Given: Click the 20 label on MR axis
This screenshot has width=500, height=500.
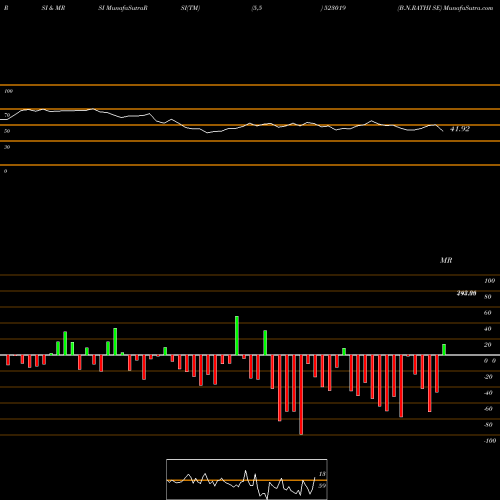Looking at the screenshot, I should pyautogui.click(x=488, y=345).
